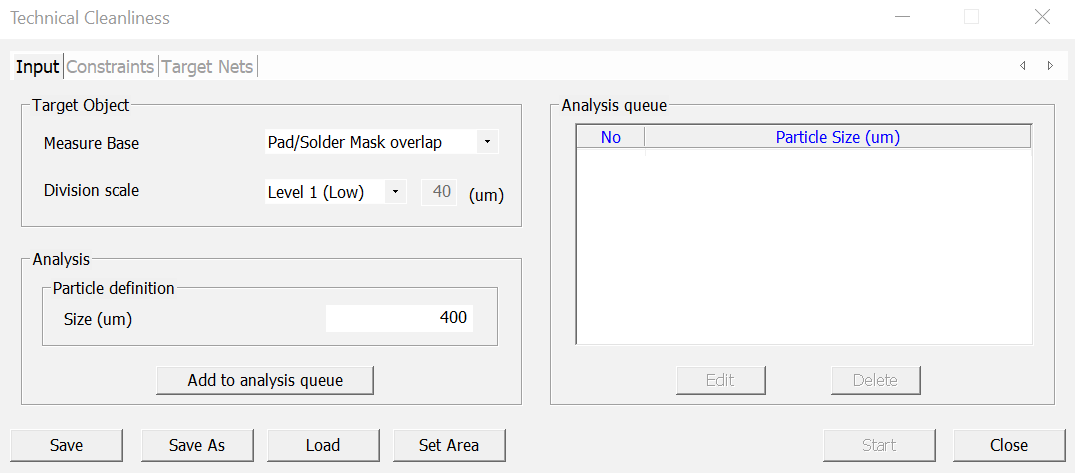This screenshot has width=1075, height=473.
Task: Click the Set Area button
Action: pyautogui.click(x=449, y=445)
